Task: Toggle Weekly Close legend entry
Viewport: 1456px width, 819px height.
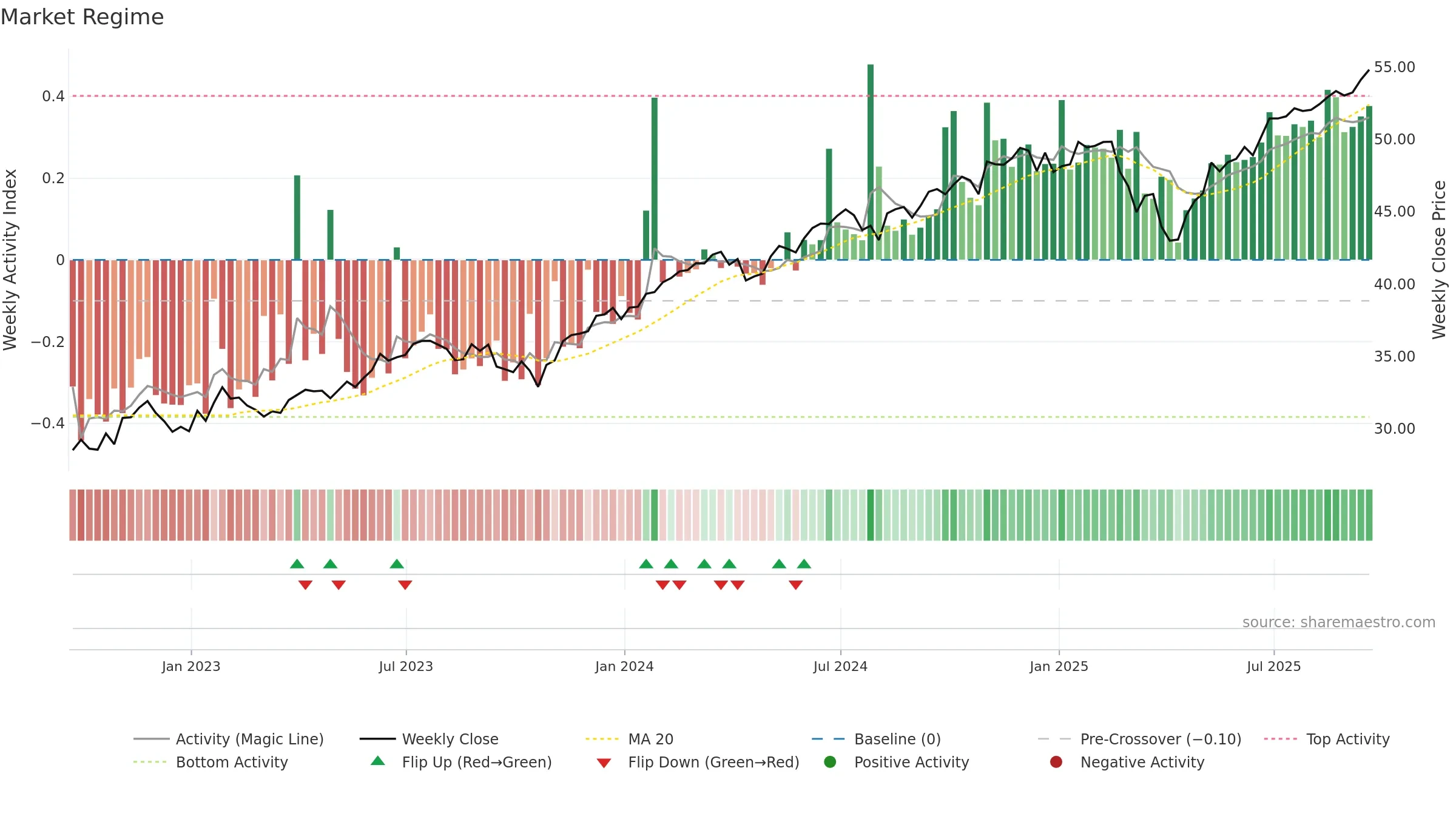Action: tap(429, 739)
